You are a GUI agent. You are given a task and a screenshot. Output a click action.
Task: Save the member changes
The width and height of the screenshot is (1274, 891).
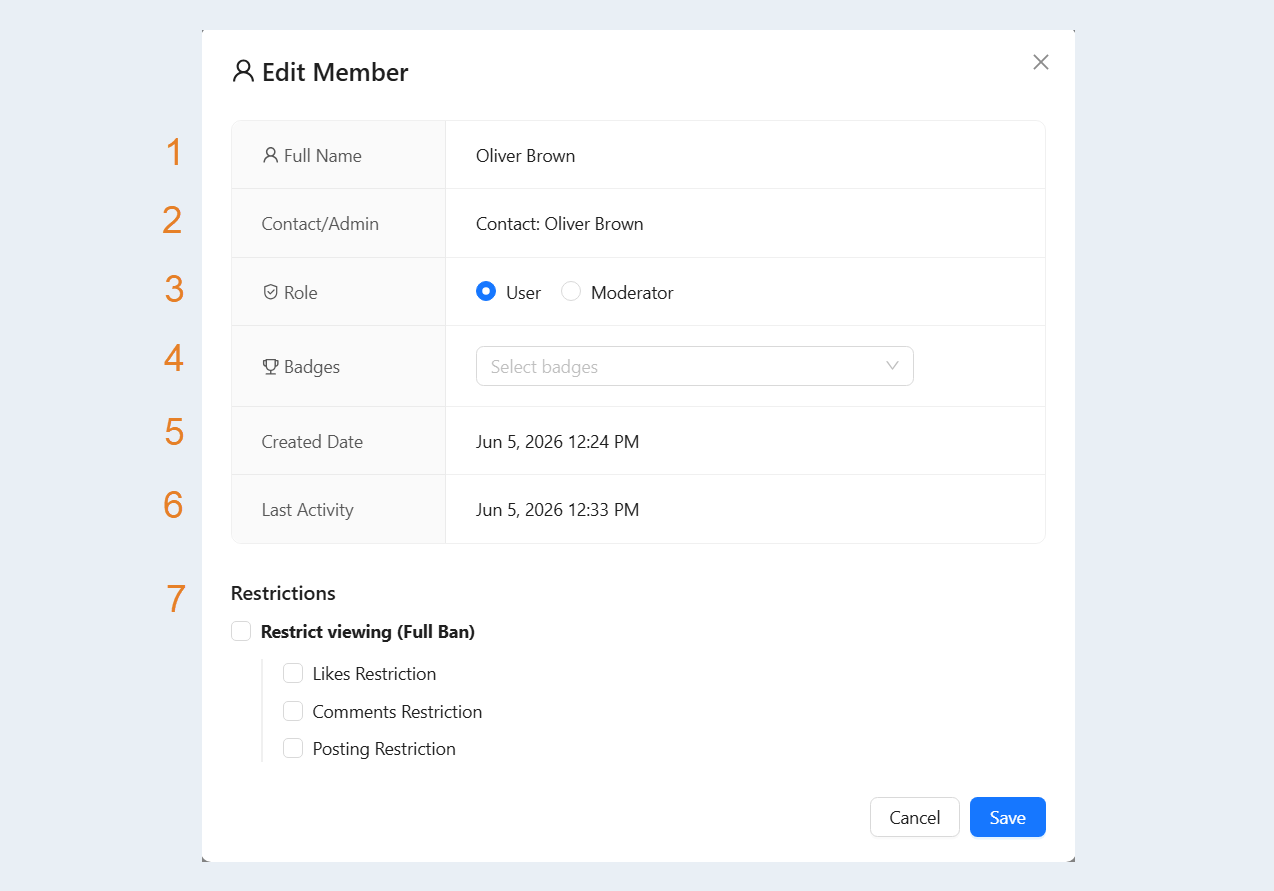point(1008,817)
